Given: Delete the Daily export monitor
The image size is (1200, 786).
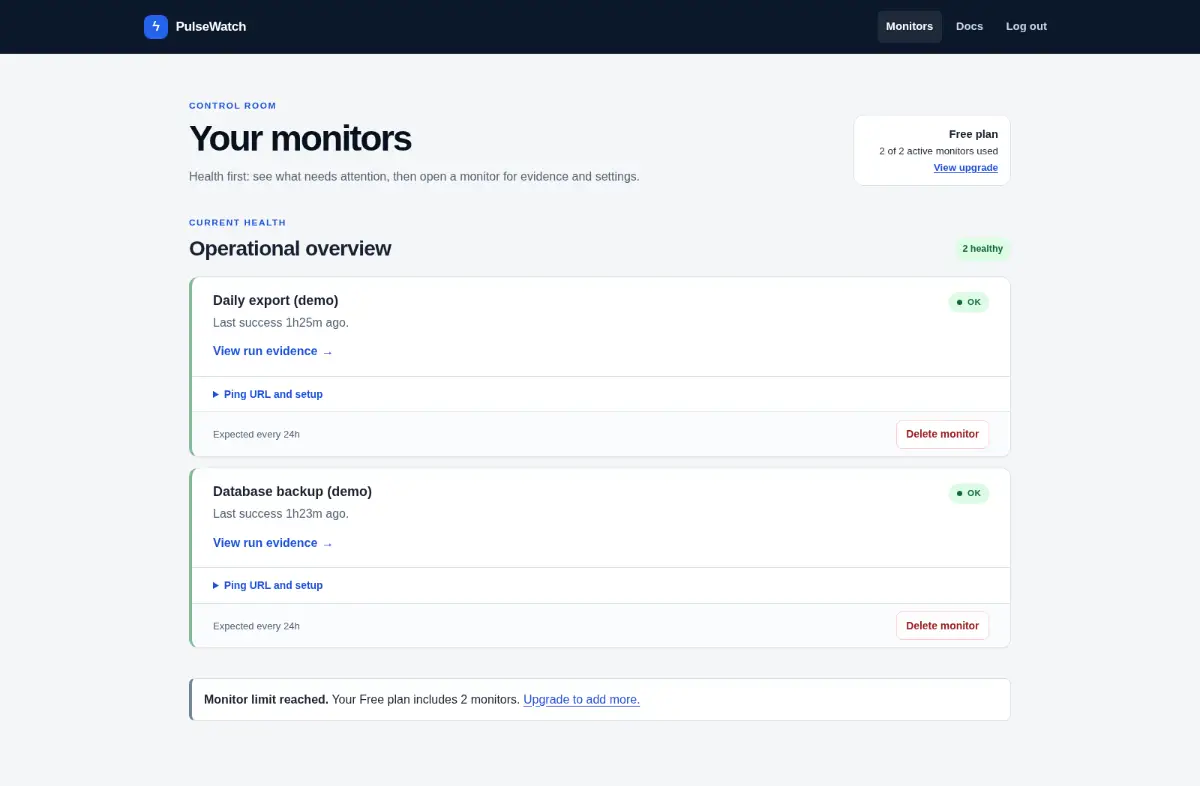Looking at the screenshot, I should [x=942, y=434].
